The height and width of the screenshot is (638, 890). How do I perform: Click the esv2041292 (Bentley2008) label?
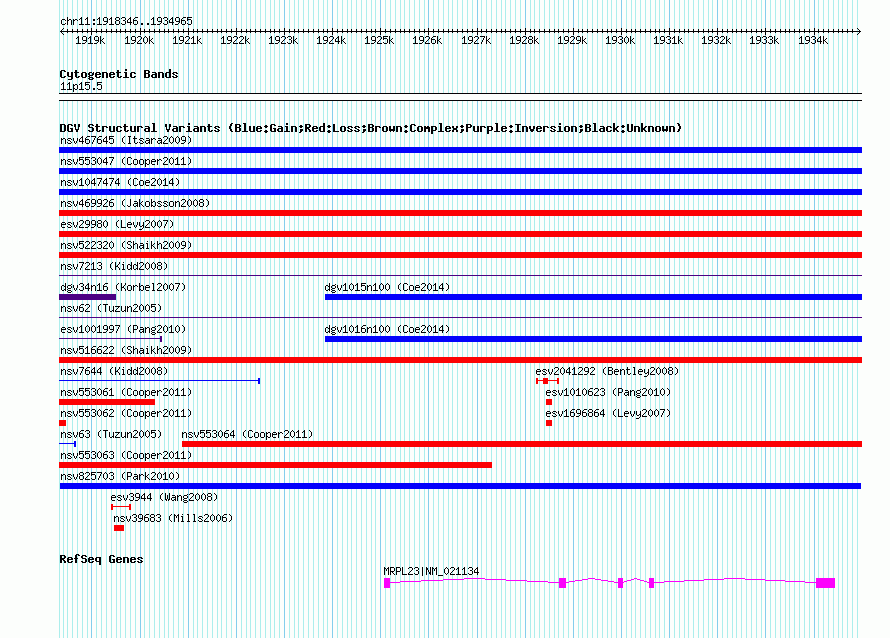(x=607, y=371)
